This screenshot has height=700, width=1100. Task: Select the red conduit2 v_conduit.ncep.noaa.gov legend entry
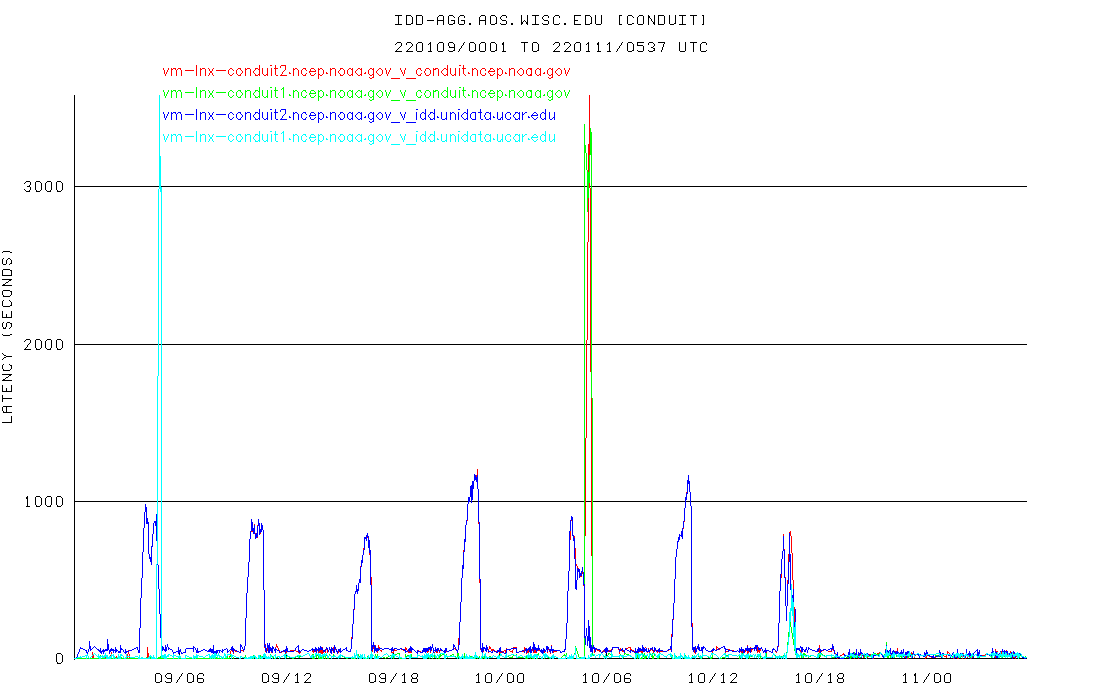(366, 71)
